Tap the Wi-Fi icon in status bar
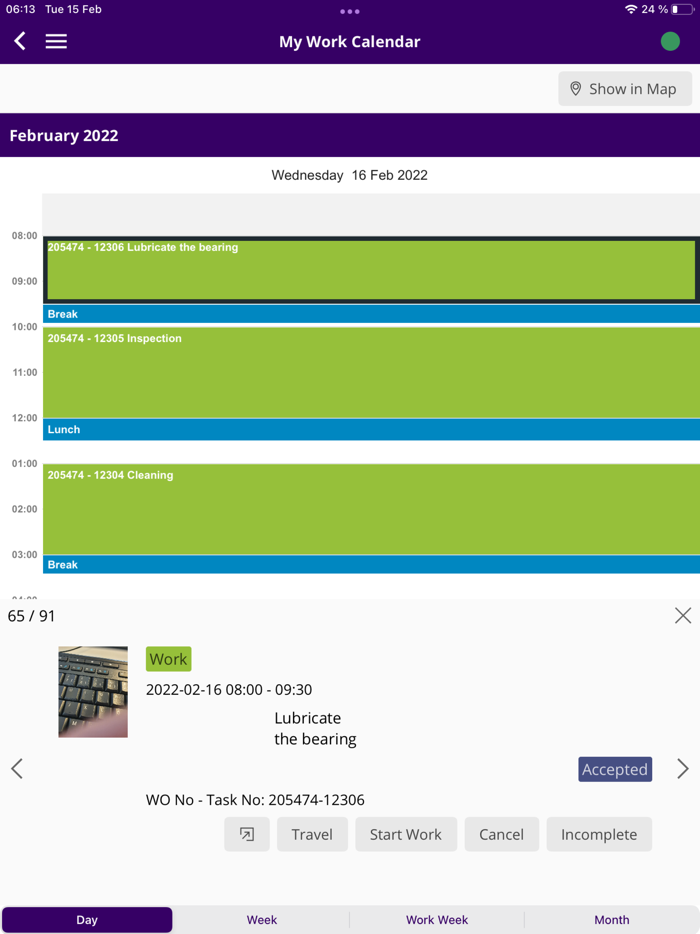Image resolution: width=700 pixels, height=934 pixels. tap(631, 10)
